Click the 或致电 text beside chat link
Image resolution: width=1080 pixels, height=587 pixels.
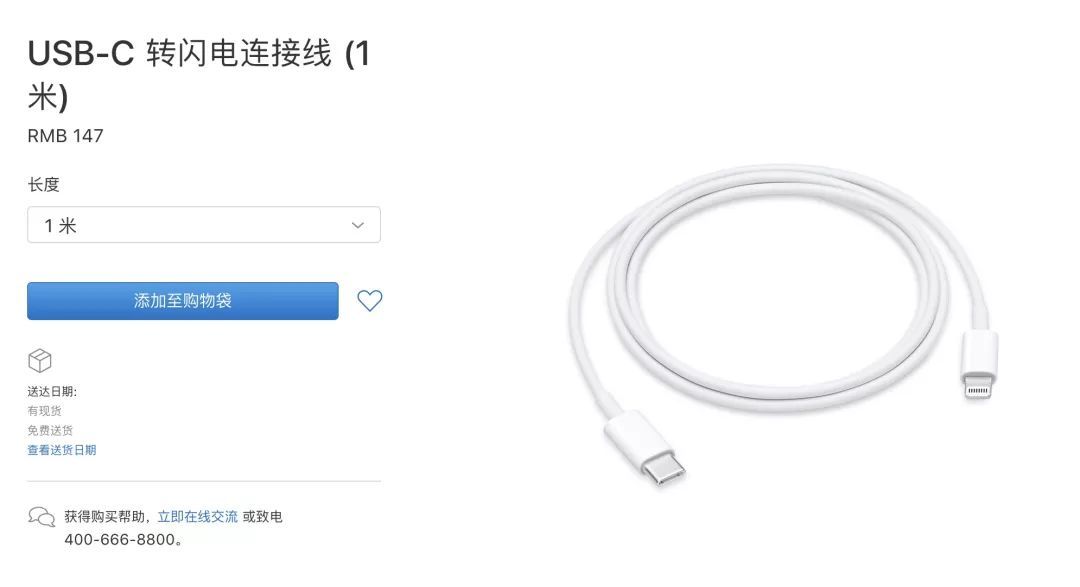tap(262, 517)
